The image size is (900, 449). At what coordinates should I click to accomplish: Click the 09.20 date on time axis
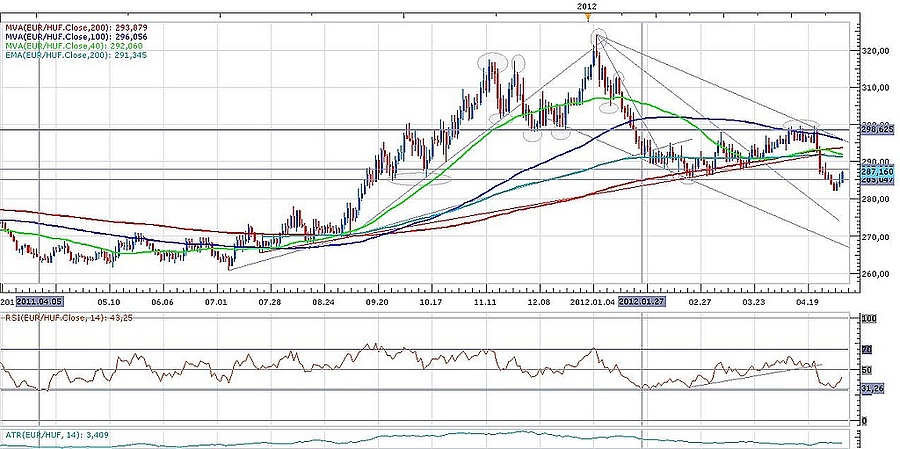click(378, 300)
